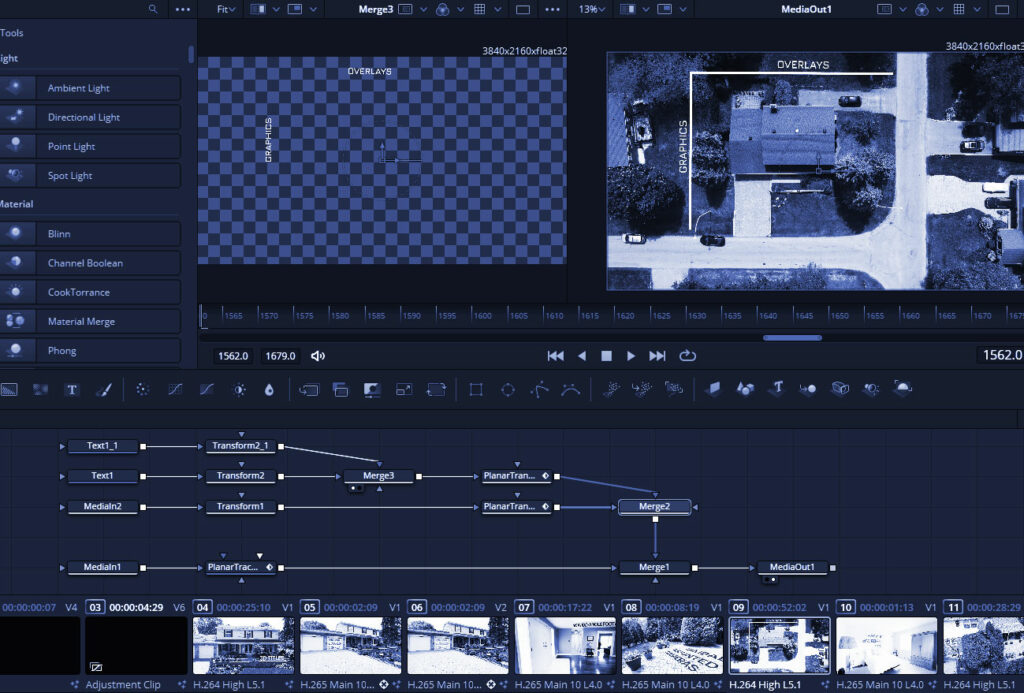The height and width of the screenshot is (693, 1024).
Task: Add a Color Corrector node from the toolbar
Action: [142, 390]
